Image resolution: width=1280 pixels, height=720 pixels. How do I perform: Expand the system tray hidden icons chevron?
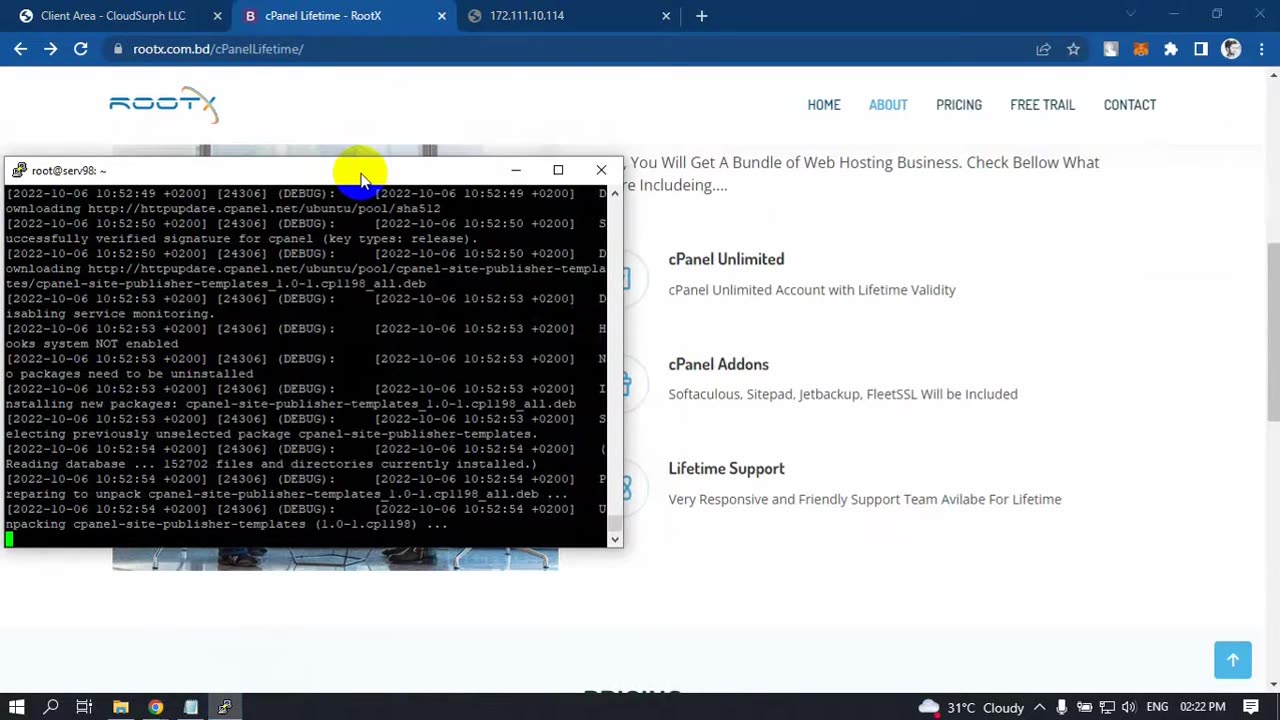click(1040, 707)
